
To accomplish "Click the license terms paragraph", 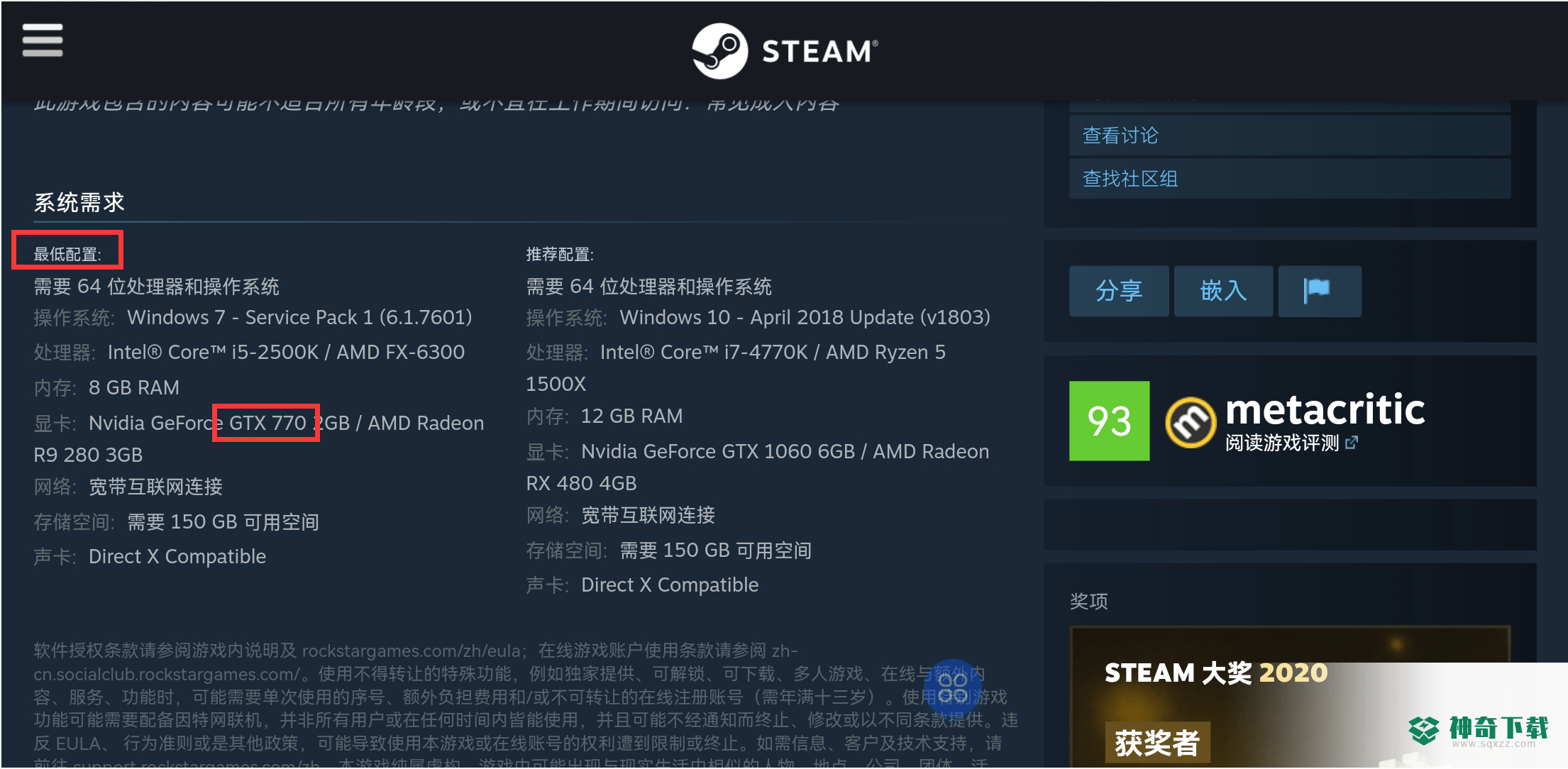I will tap(526, 704).
